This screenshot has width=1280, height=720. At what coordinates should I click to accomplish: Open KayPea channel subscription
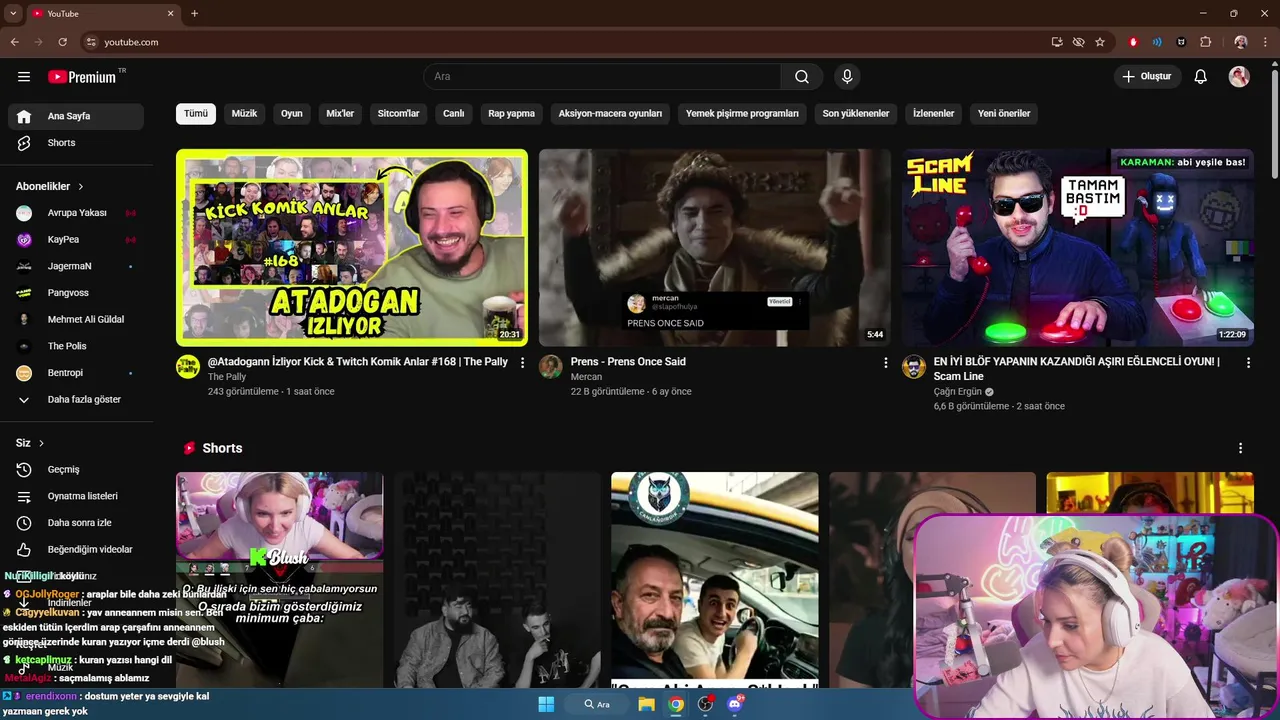click(x=76, y=240)
